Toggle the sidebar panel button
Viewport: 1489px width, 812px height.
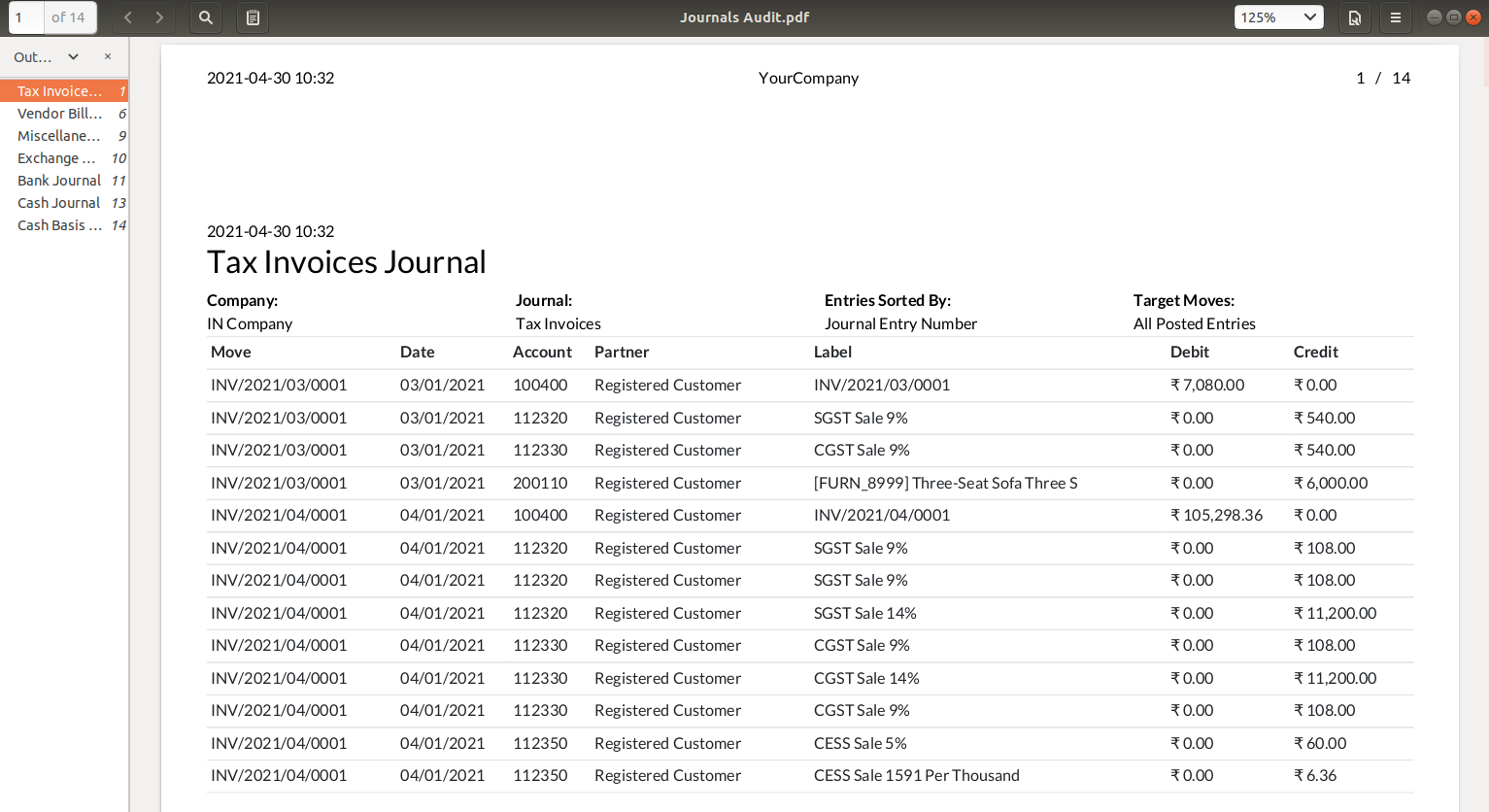[x=253, y=17]
